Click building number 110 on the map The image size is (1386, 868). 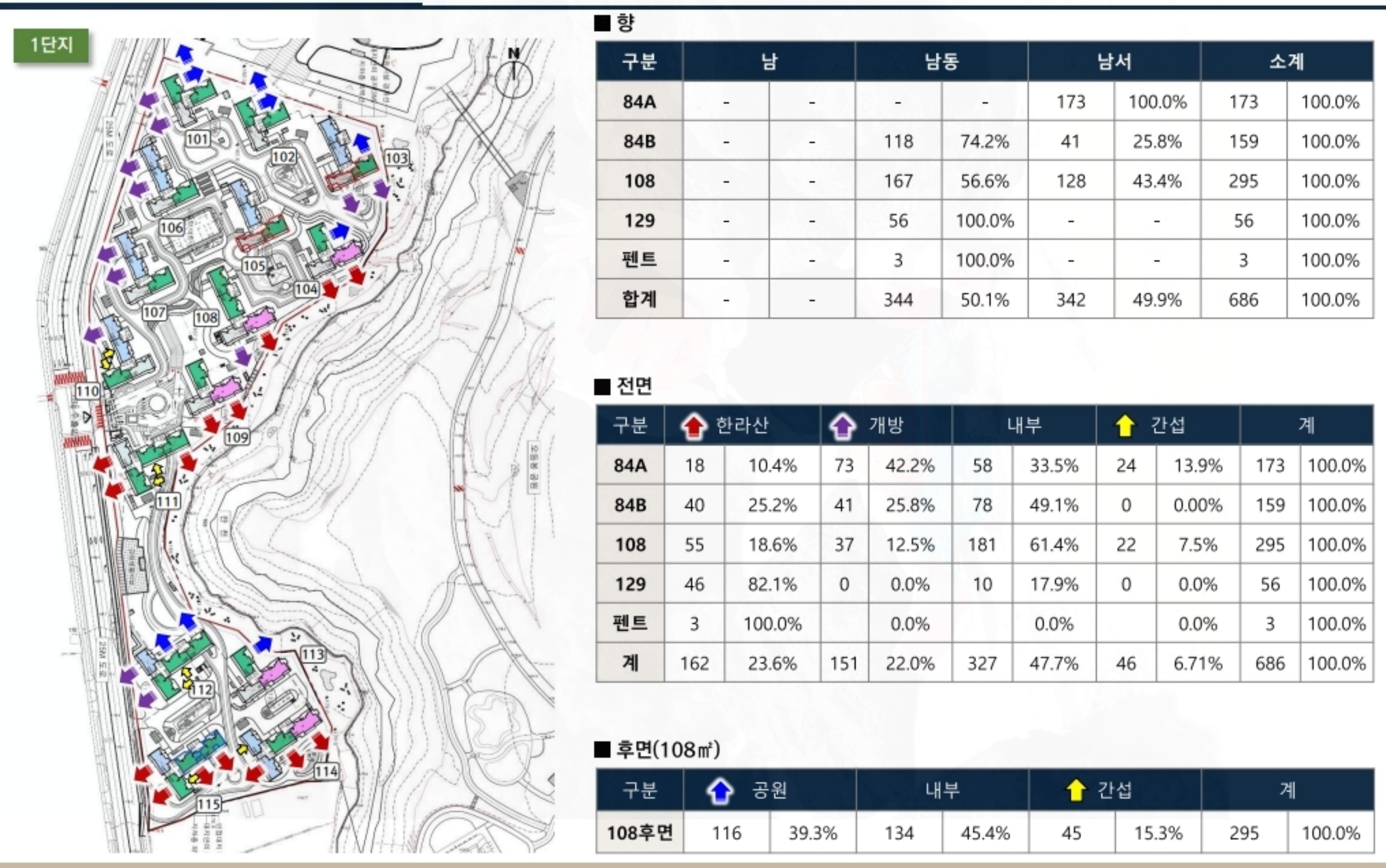(88, 392)
